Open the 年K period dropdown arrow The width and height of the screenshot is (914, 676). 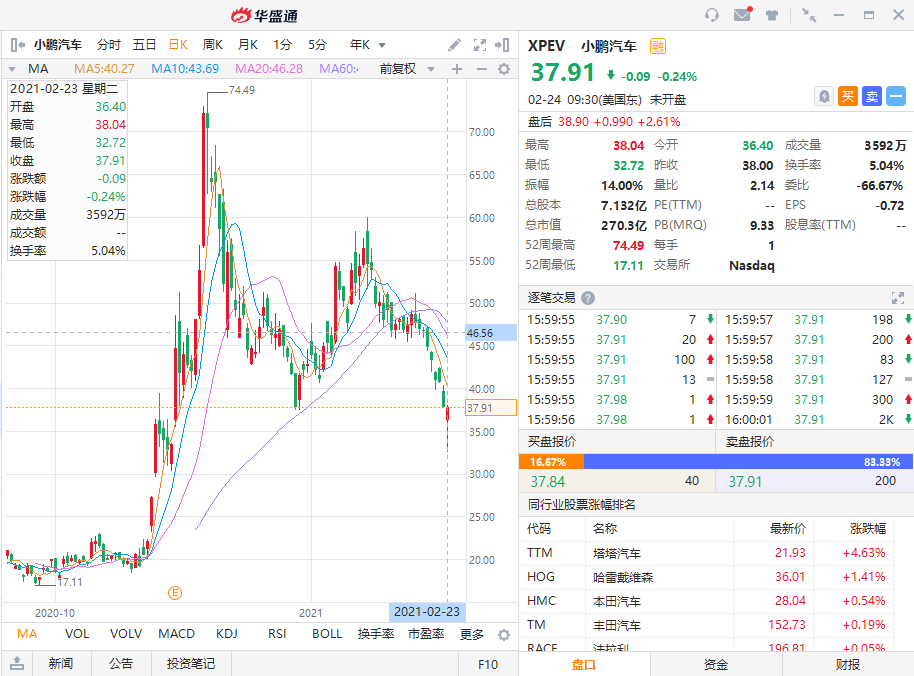click(382, 45)
